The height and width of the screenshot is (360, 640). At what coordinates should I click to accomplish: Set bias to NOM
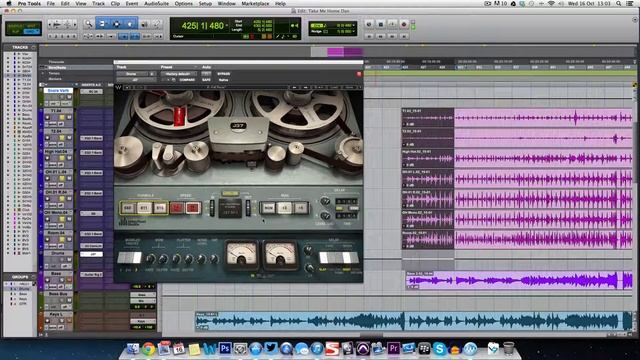[x=268, y=208]
